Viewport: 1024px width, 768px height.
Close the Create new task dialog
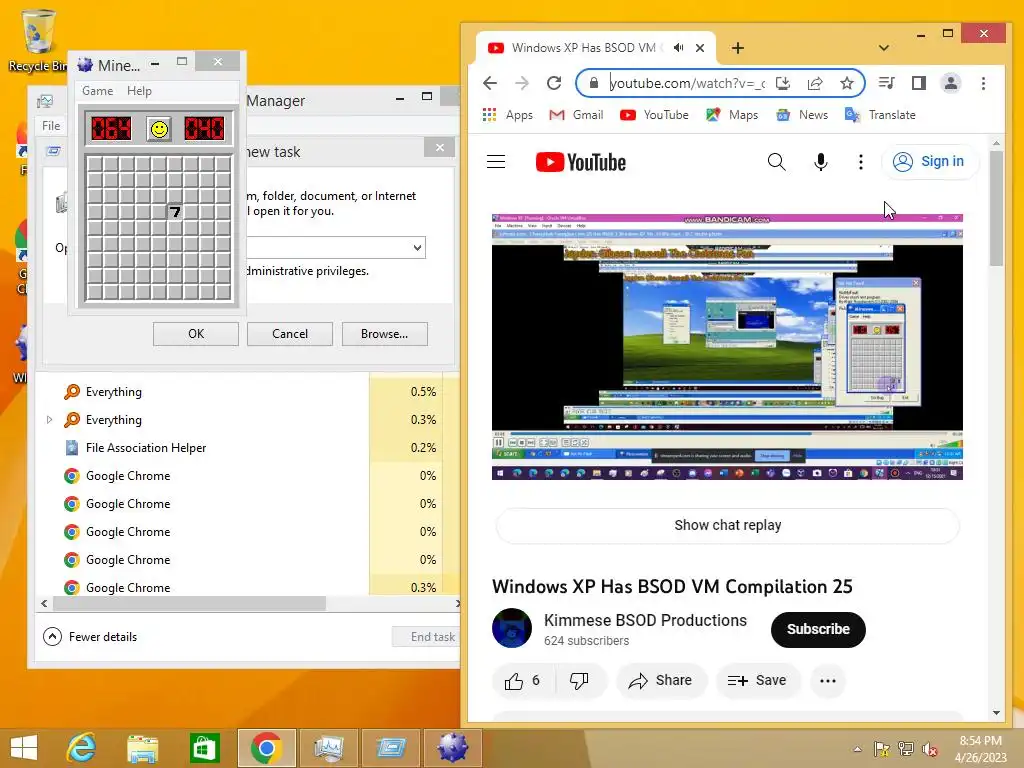[440, 148]
